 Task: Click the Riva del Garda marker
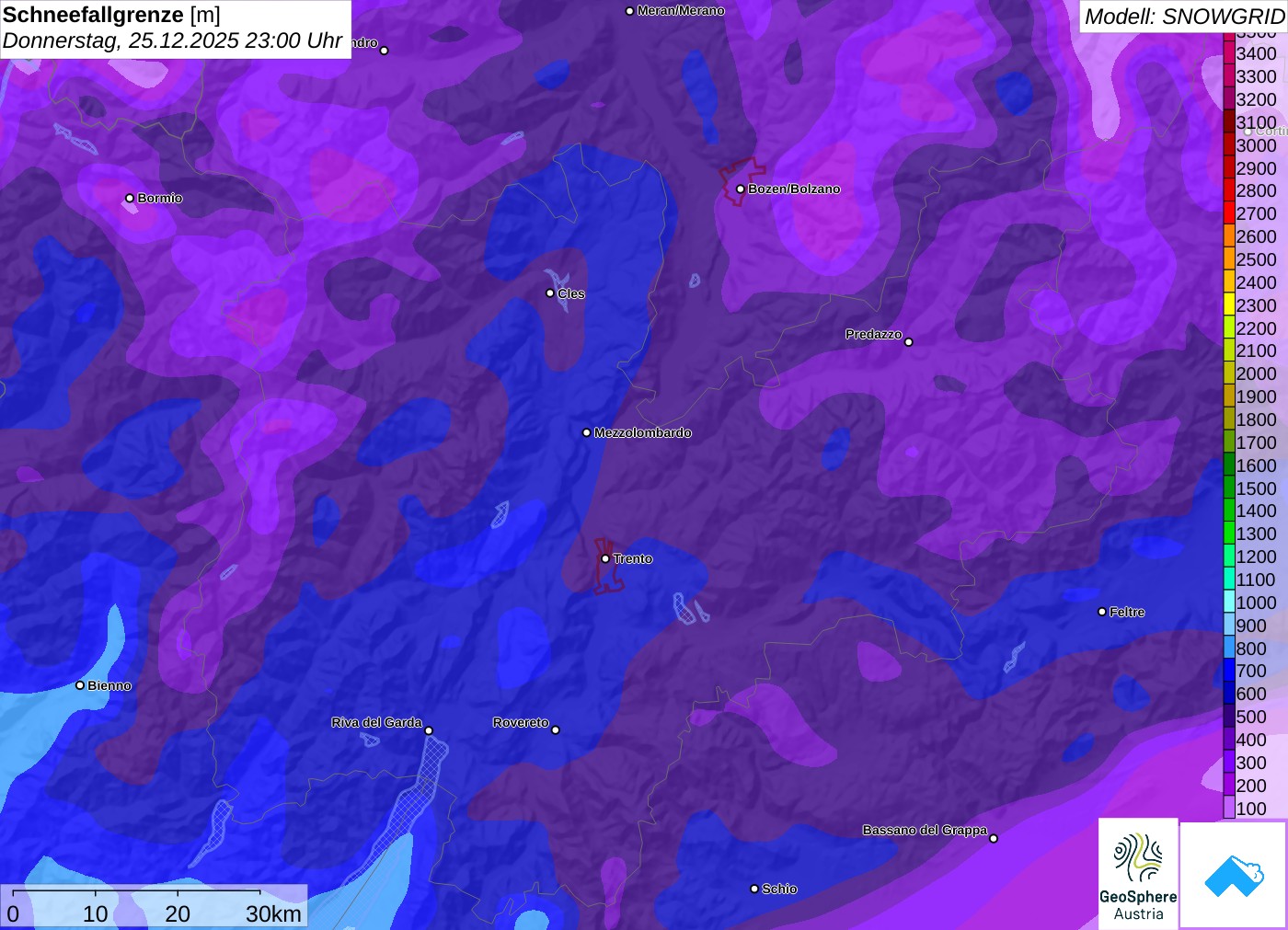[x=429, y=730]
